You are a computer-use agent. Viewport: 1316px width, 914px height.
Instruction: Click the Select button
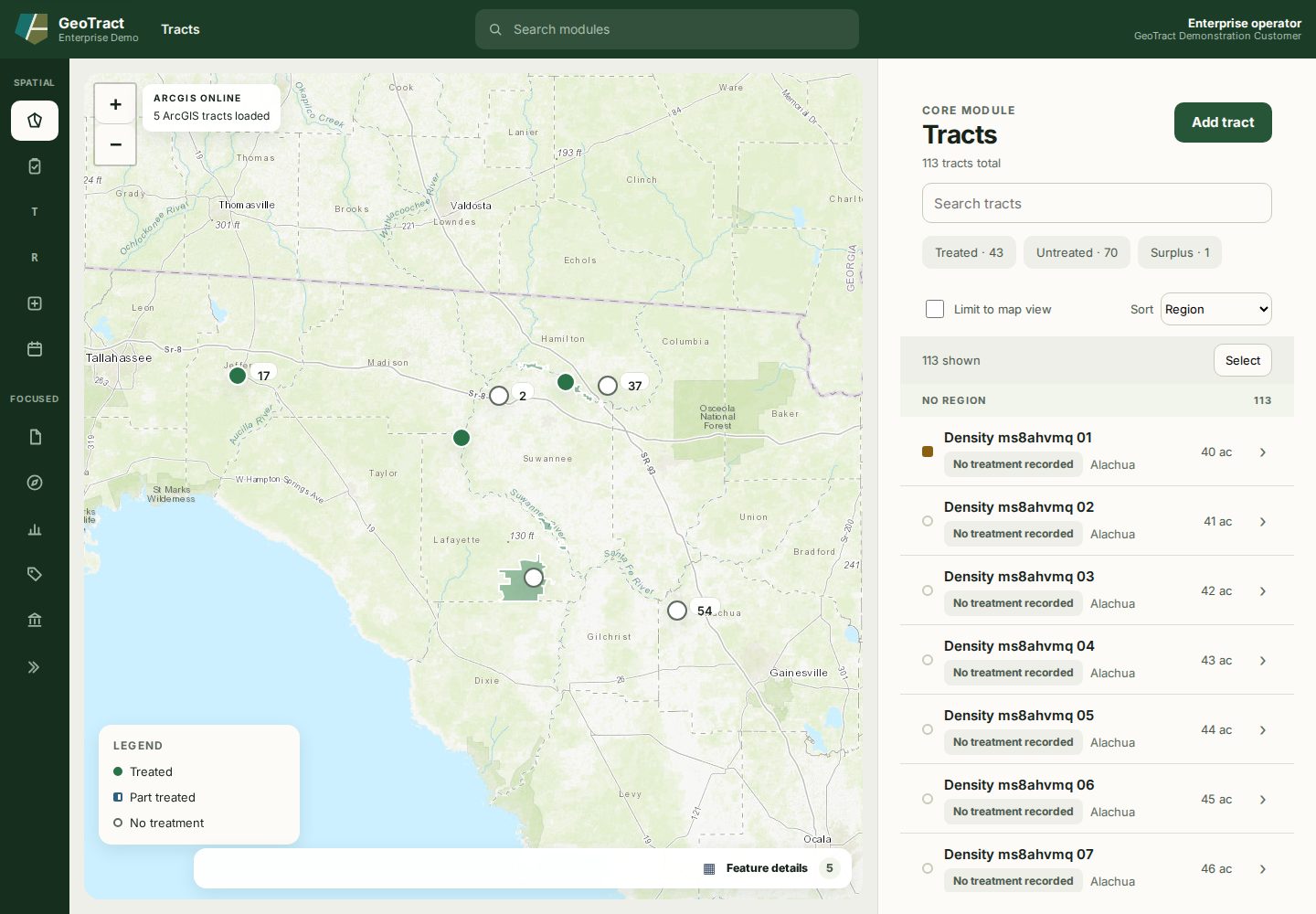tap(1243, 360)
